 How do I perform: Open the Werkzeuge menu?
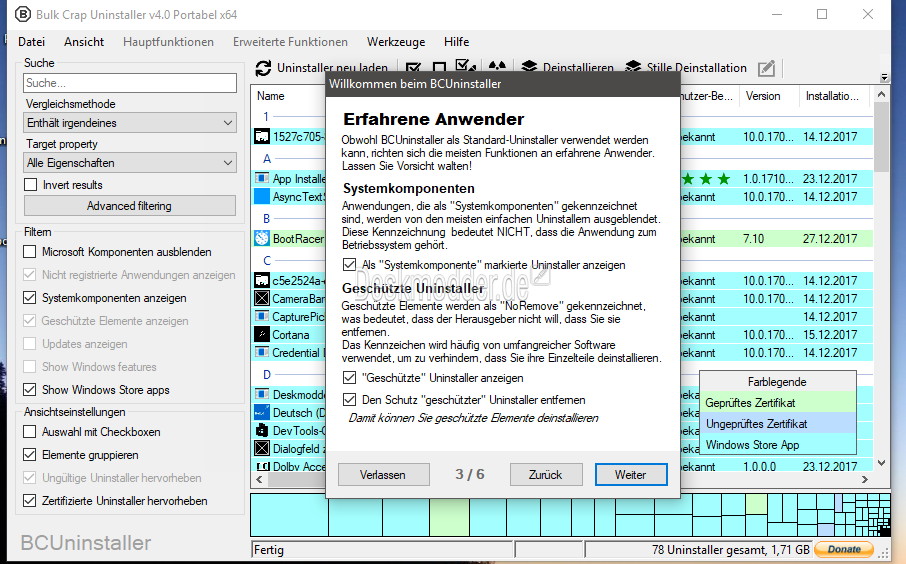(x=396, y=42)
